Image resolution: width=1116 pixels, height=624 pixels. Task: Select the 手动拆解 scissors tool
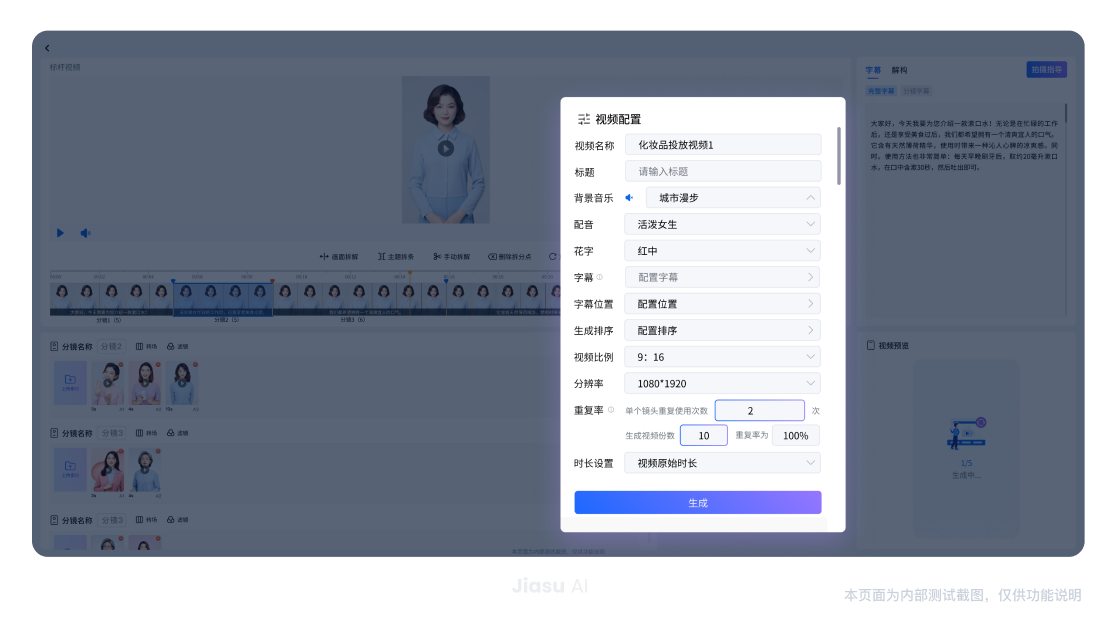tap(437, 257)
